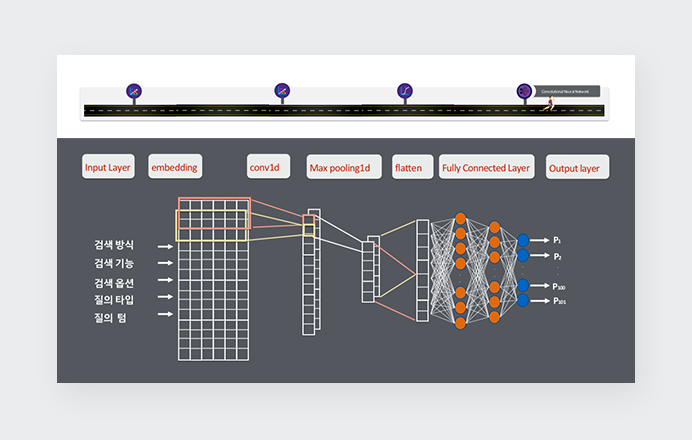The height and width of the screenshot is (440, 692).
Task: Click the arrow next to 검색 방식
Action: 165,246
